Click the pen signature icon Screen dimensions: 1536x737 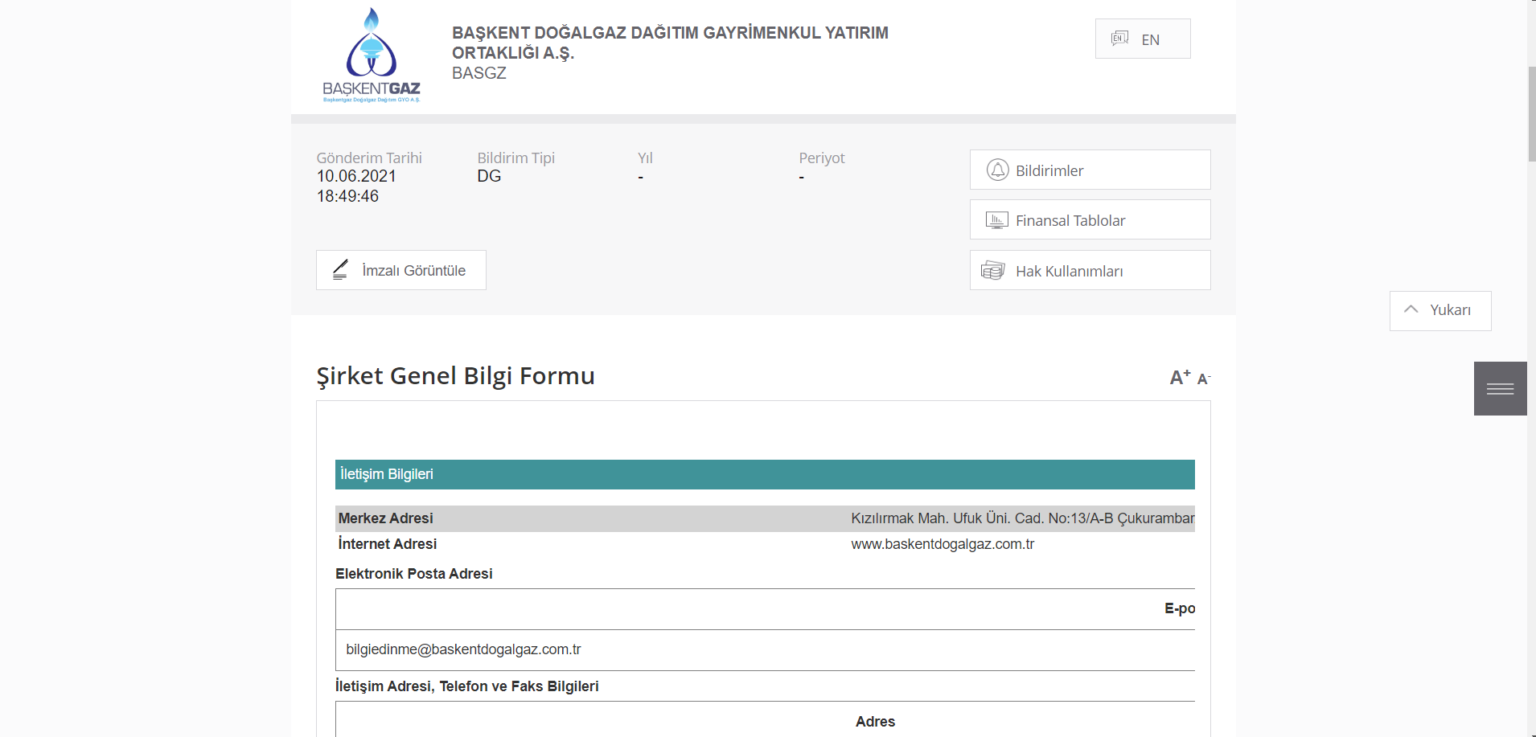pos(340,270)
